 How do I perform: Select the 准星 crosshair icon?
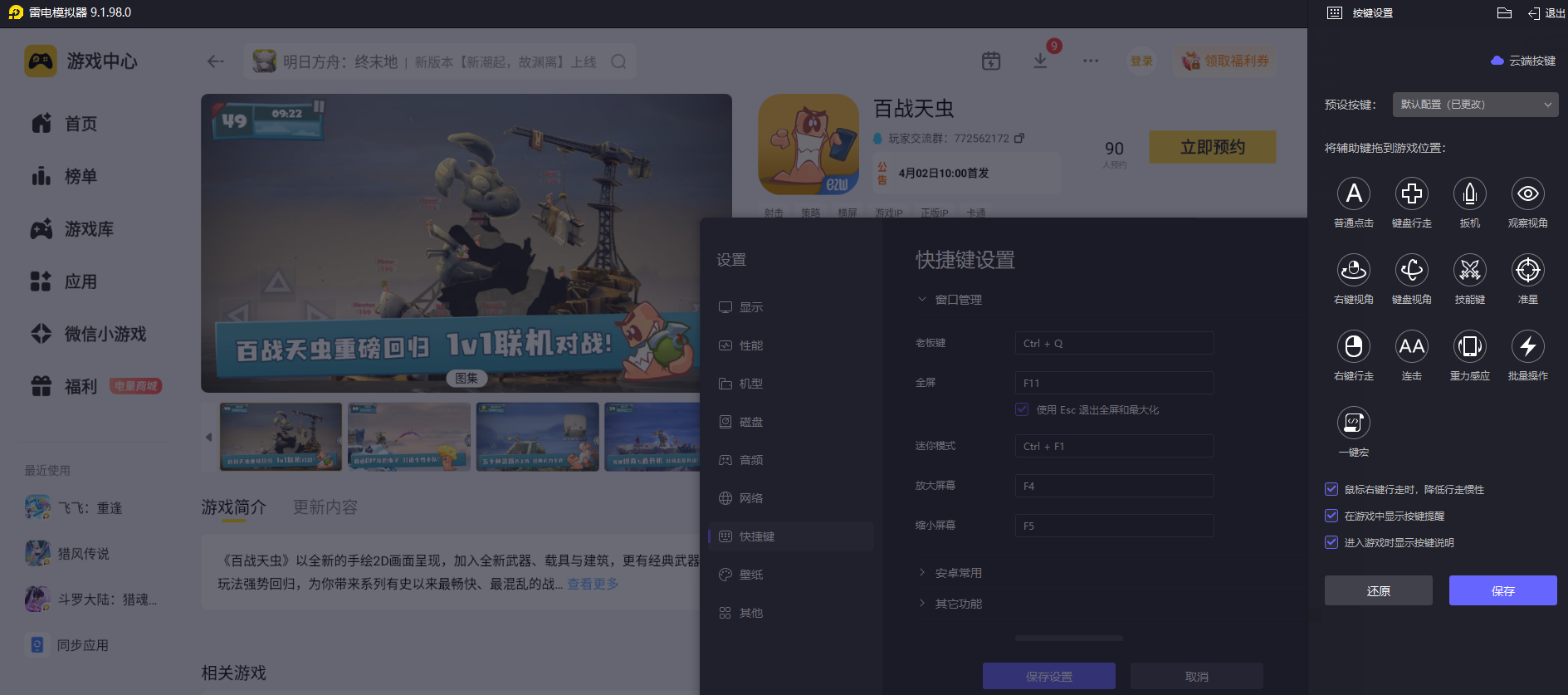click(x=1528, y=270)
